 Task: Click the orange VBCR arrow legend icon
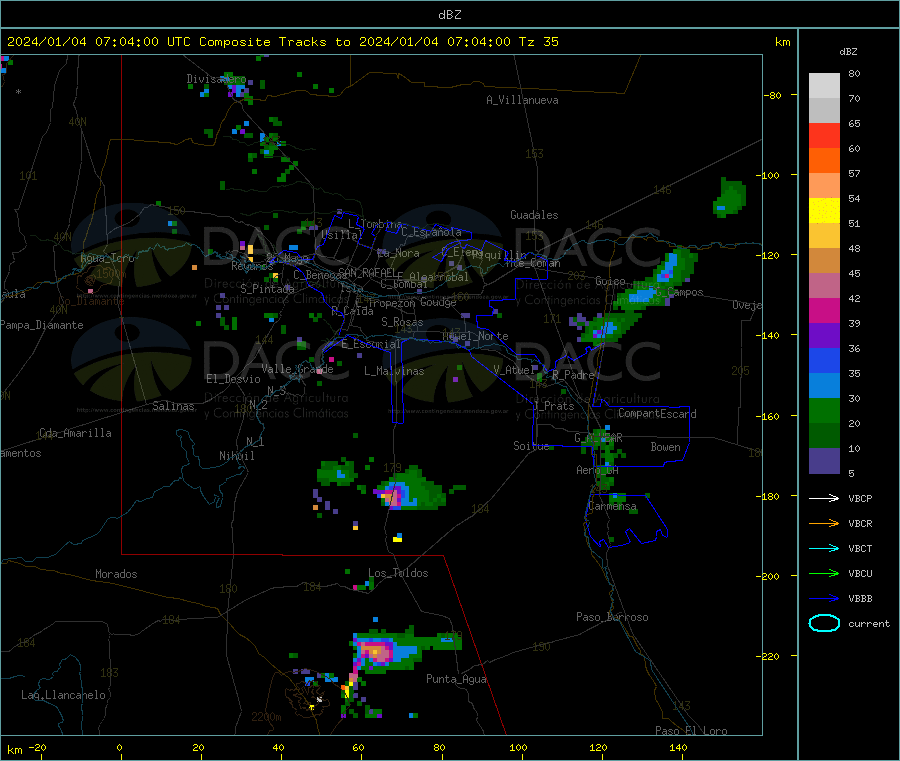[824, 523]
